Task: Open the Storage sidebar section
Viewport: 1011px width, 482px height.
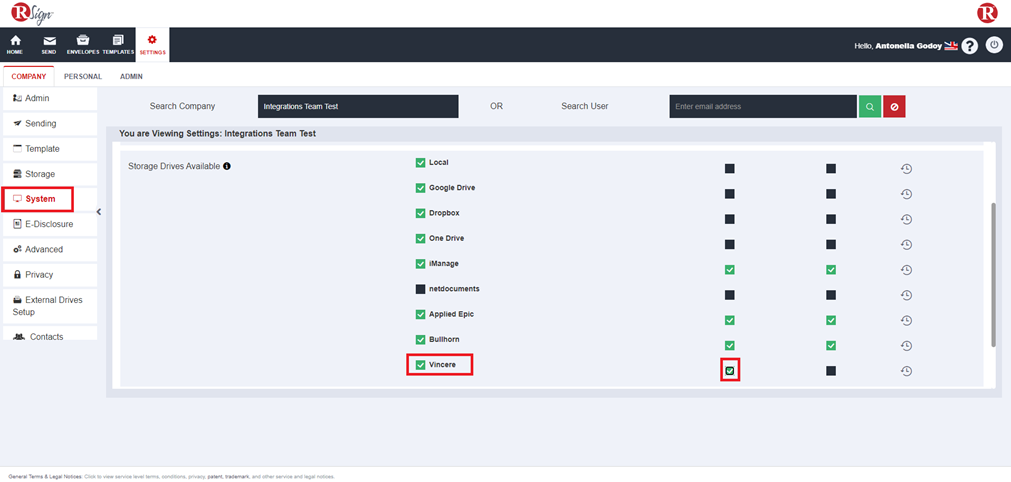Action: (x=50, y=174)
